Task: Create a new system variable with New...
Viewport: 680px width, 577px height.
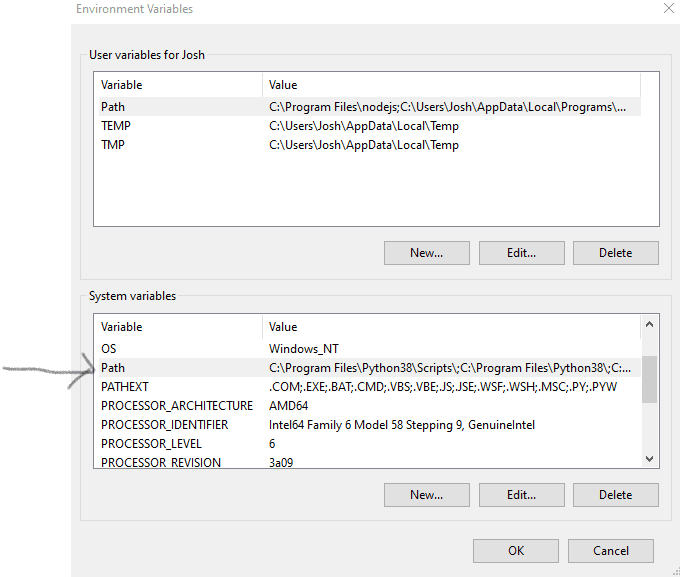Action: [426, 495]
